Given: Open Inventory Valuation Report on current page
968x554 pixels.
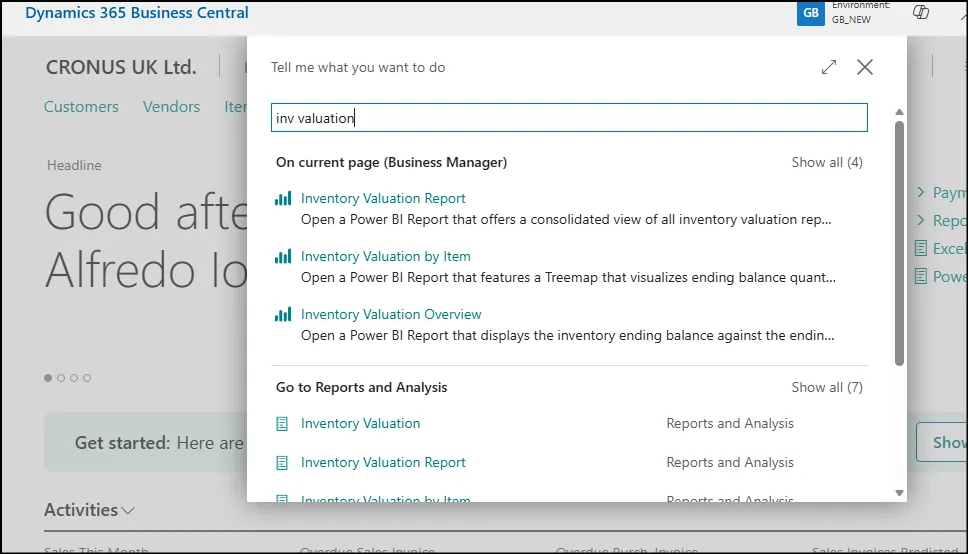Looking at the screenshot, I should [x=383, y=198].
